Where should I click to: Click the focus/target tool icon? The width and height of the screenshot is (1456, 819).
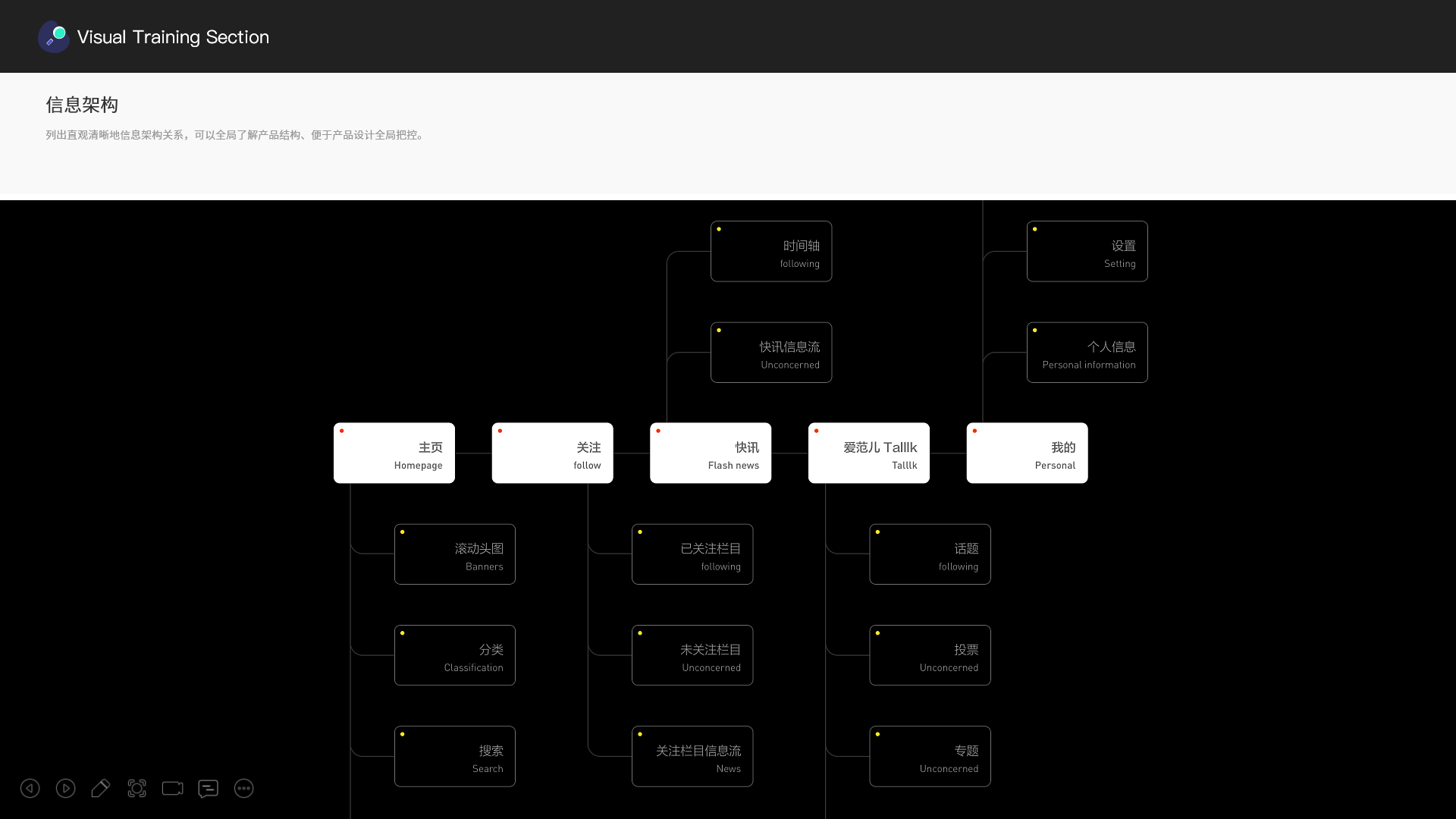pos(136,788)
